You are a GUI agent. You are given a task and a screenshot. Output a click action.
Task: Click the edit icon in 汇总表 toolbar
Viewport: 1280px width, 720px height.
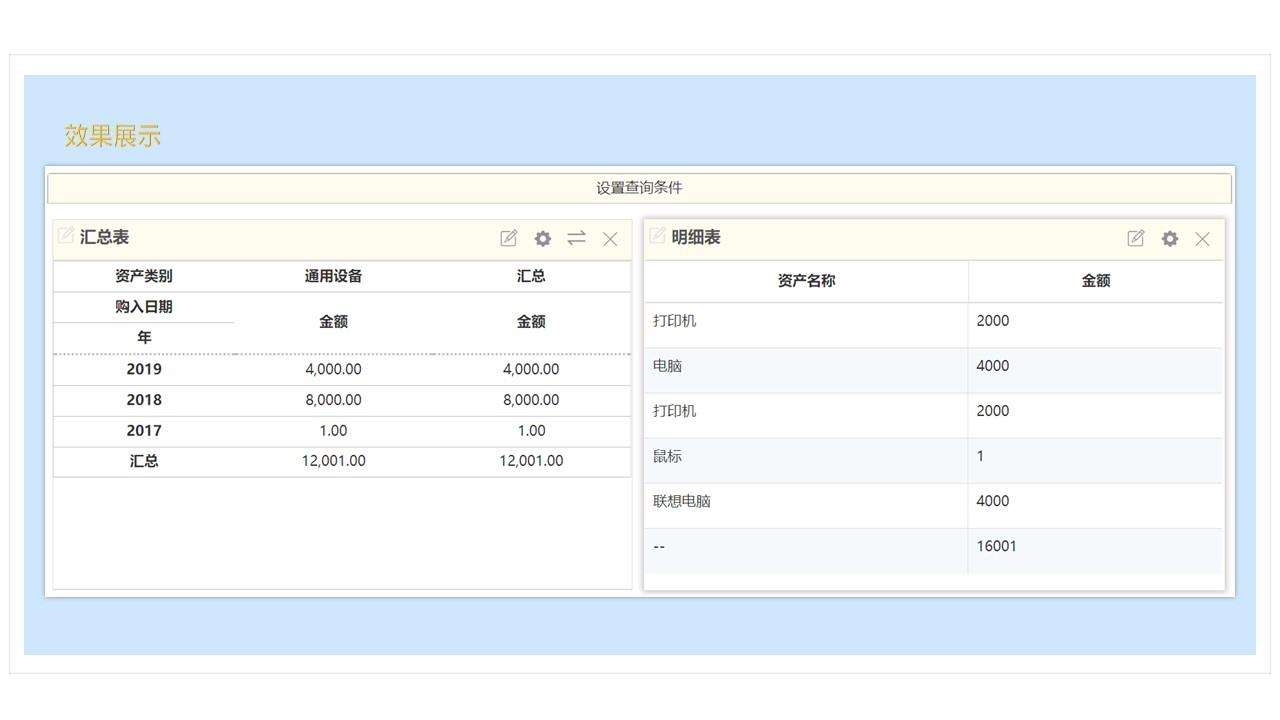click(509, 238)
